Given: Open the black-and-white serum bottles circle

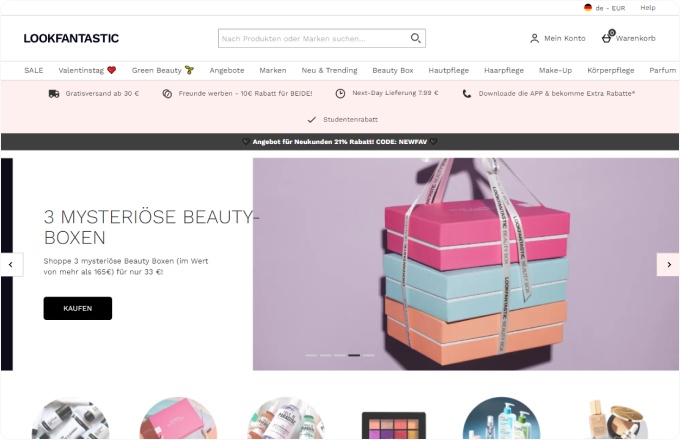Looking at the screenshot, I should click(71, 418).
